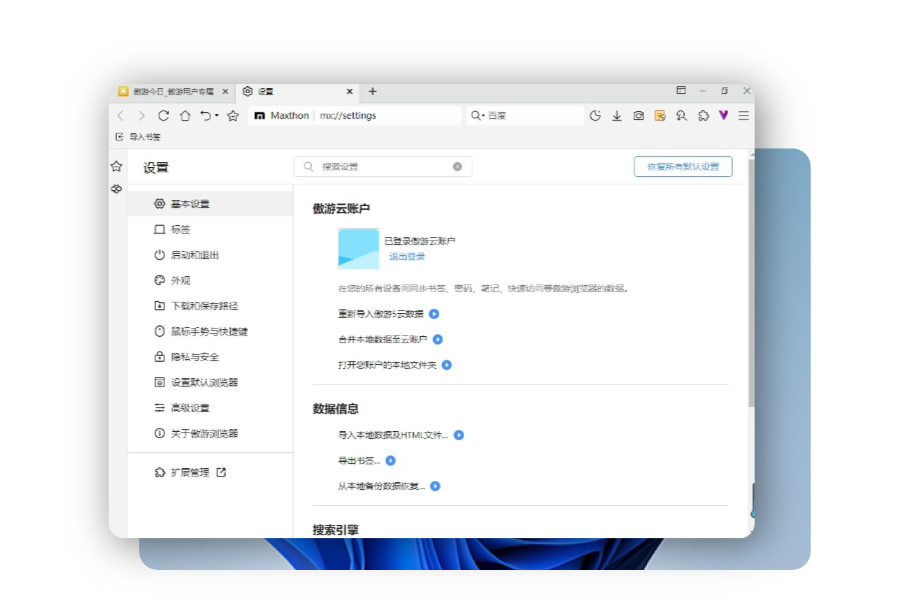This screenshot has height=600, width=900.
Task: Click arrow next to 重新导入傲游5云数据
Action: [x=434, y=313]
